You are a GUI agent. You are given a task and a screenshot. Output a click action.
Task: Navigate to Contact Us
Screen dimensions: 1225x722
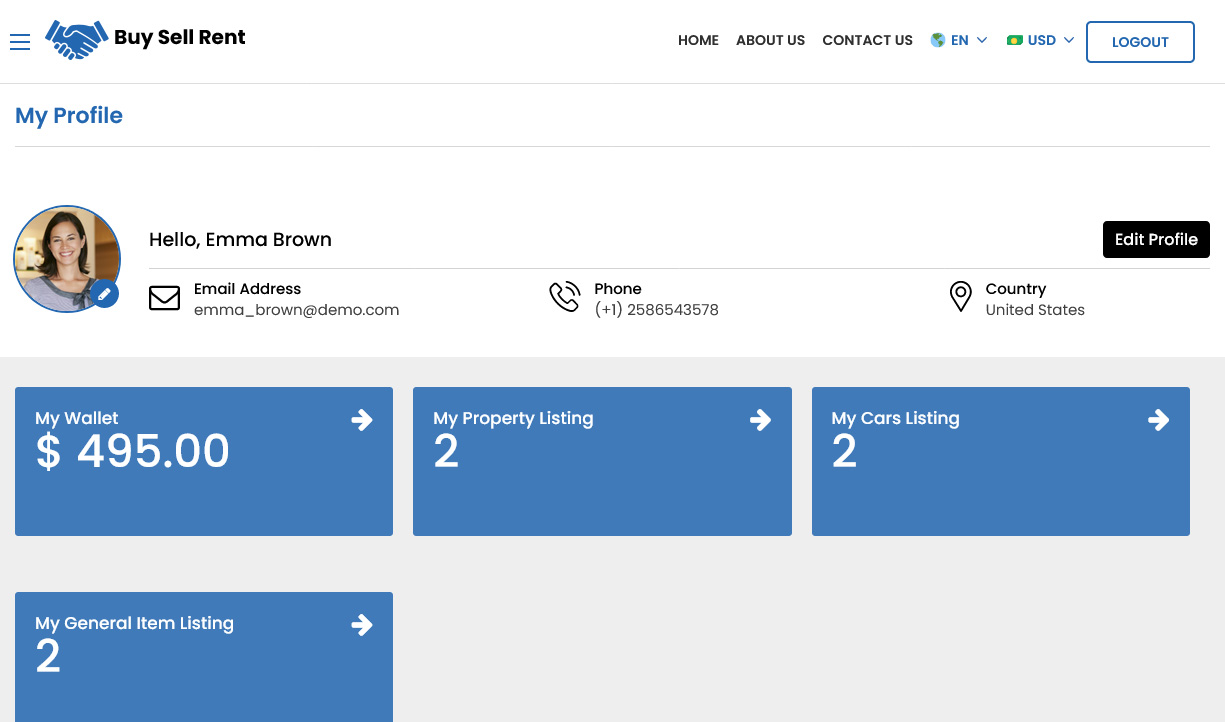[867, 41]
